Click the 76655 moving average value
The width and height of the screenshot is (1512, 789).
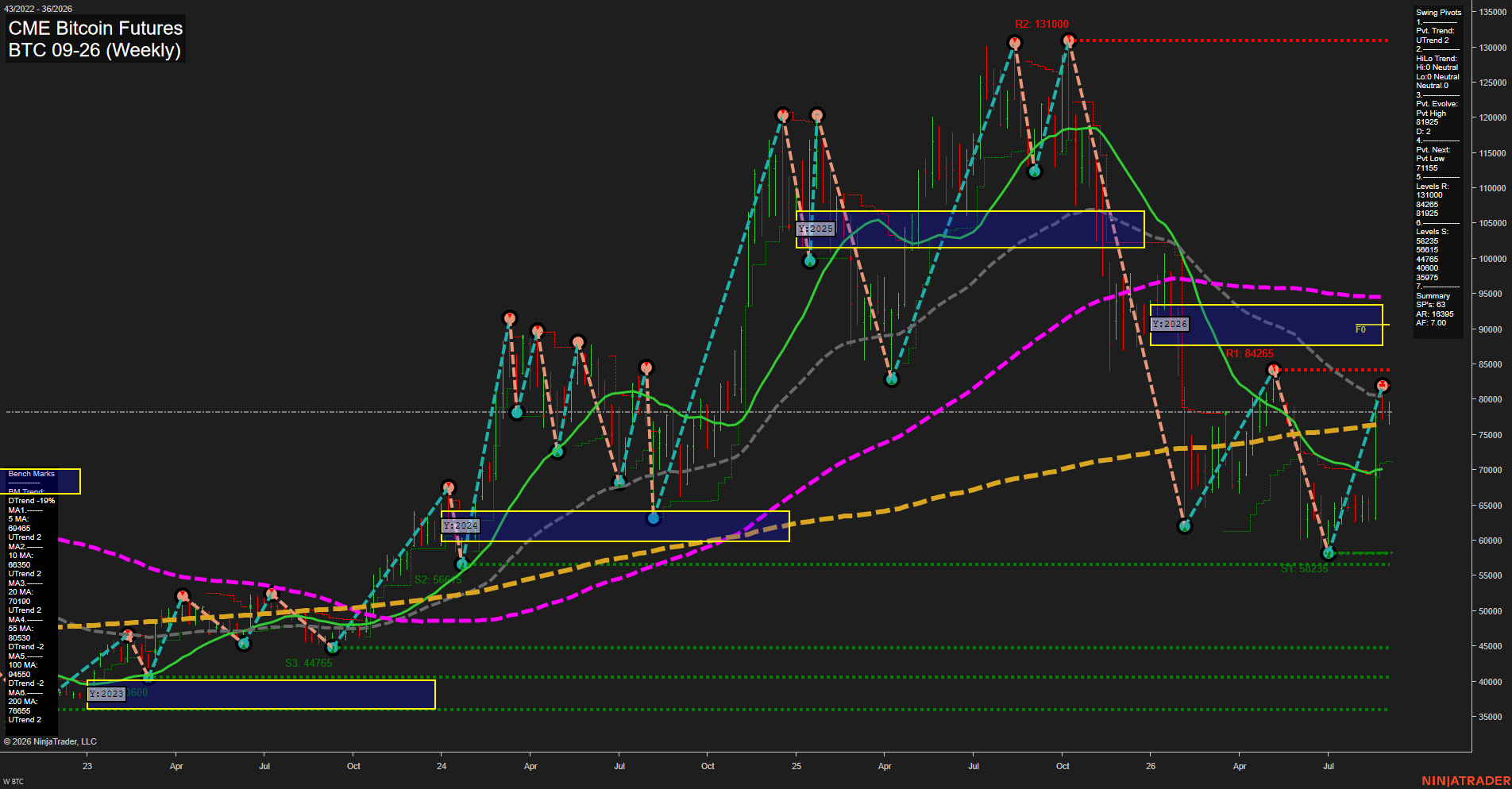point(19,711)
